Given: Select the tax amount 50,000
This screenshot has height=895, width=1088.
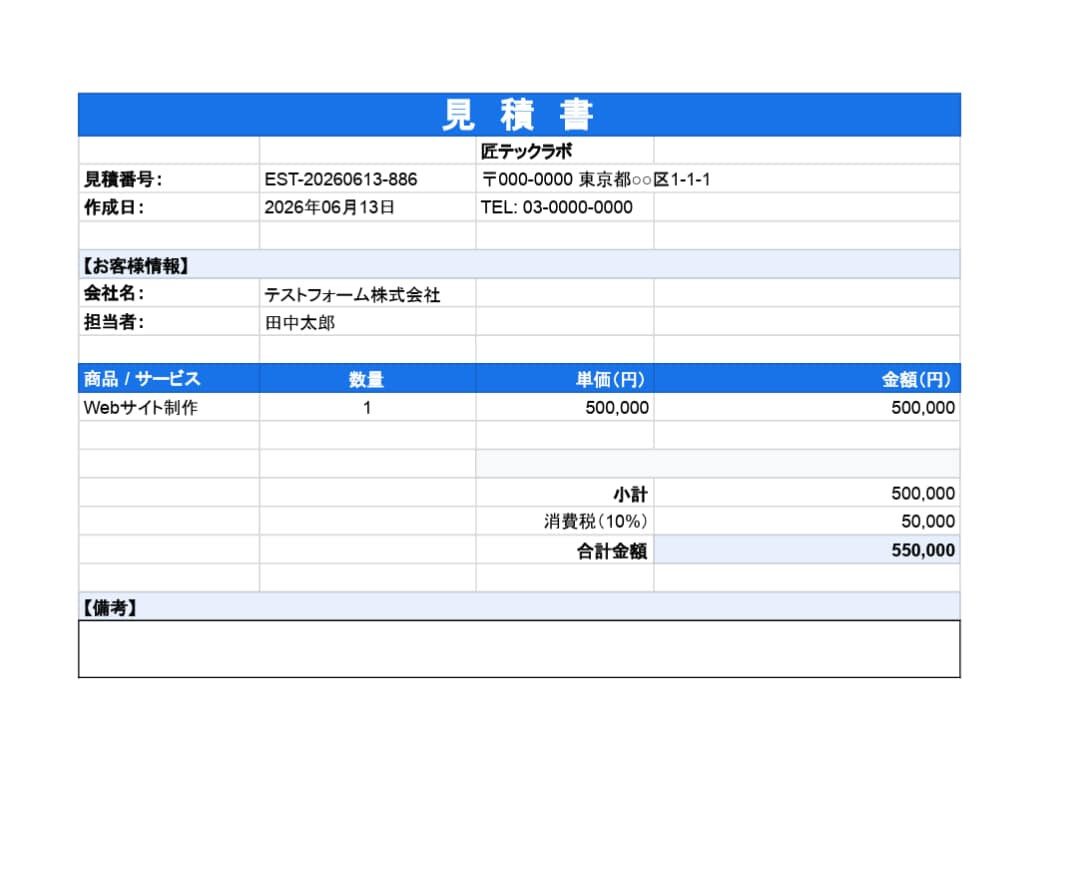Looking at the screenshot, I should click(x=928, y=522).
